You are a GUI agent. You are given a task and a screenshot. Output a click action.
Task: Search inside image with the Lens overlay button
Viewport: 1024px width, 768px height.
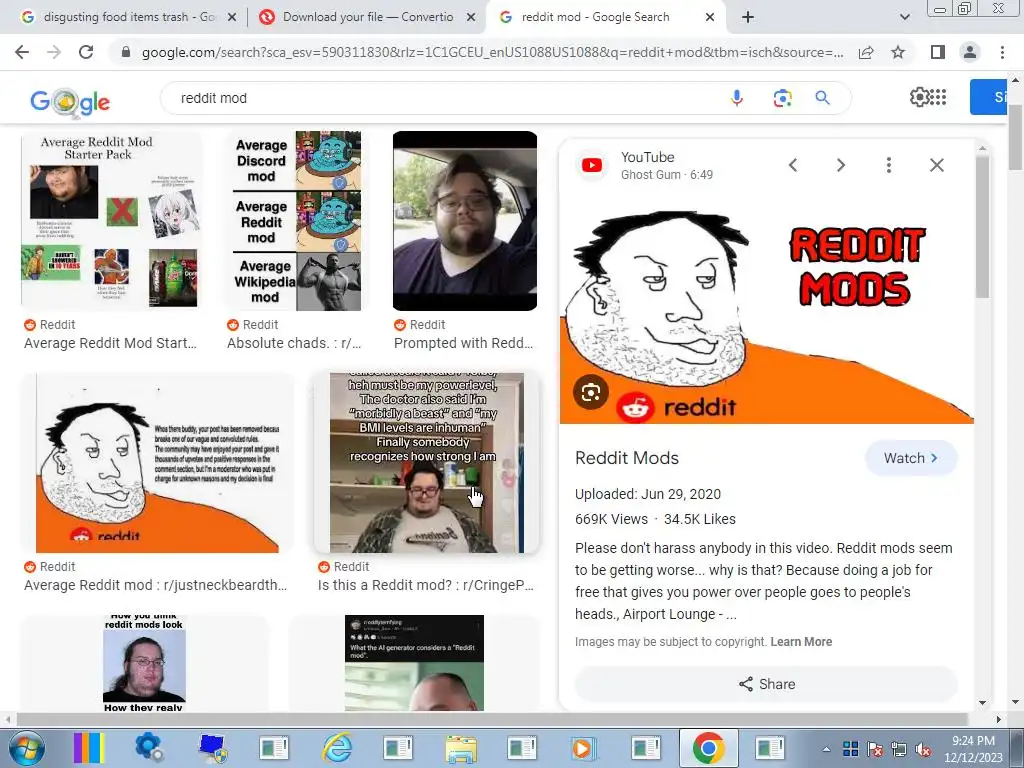[x=591, y=392]
